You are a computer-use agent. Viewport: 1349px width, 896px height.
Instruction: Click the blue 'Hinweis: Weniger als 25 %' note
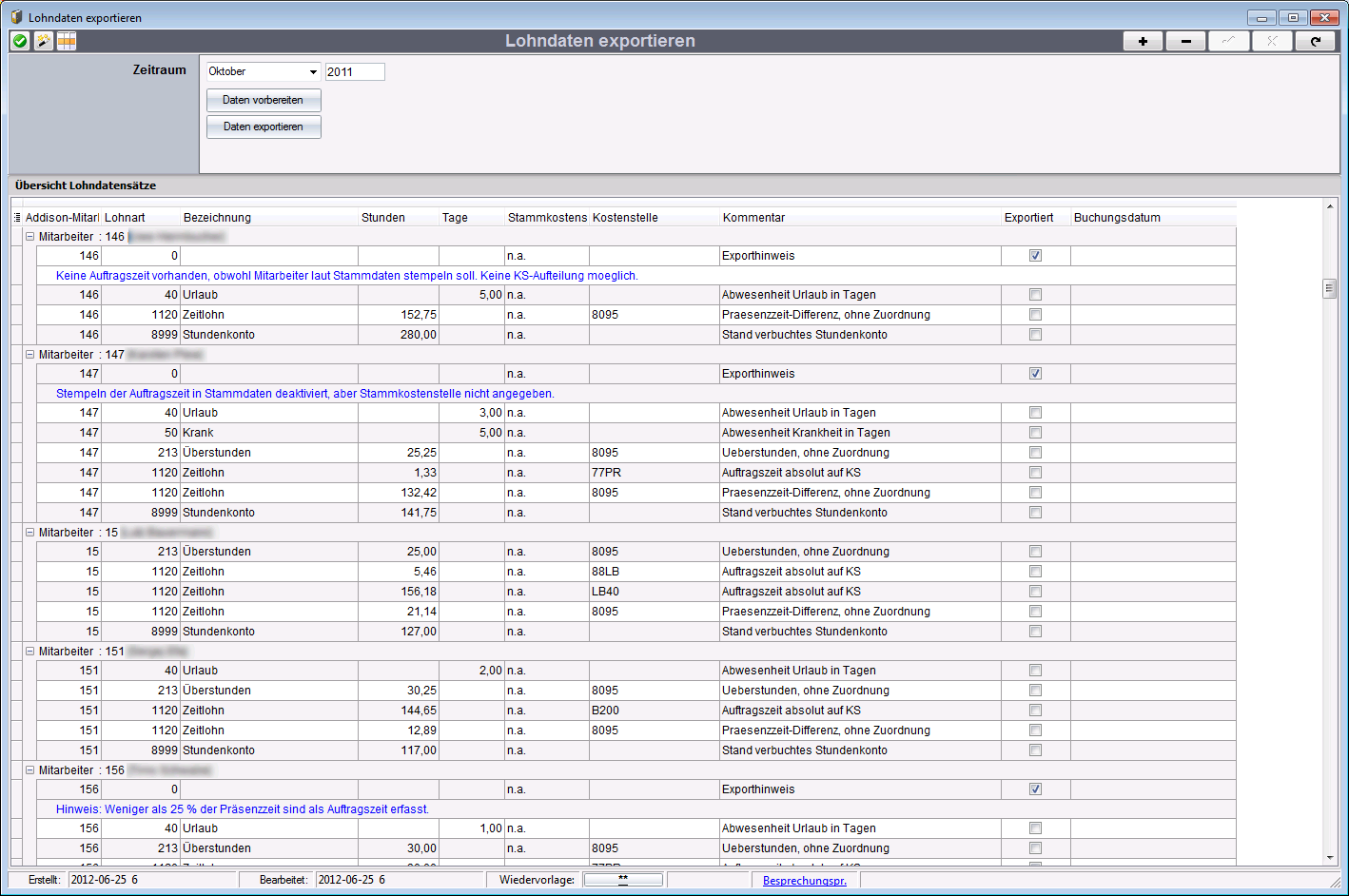click(x=243, y=809)
